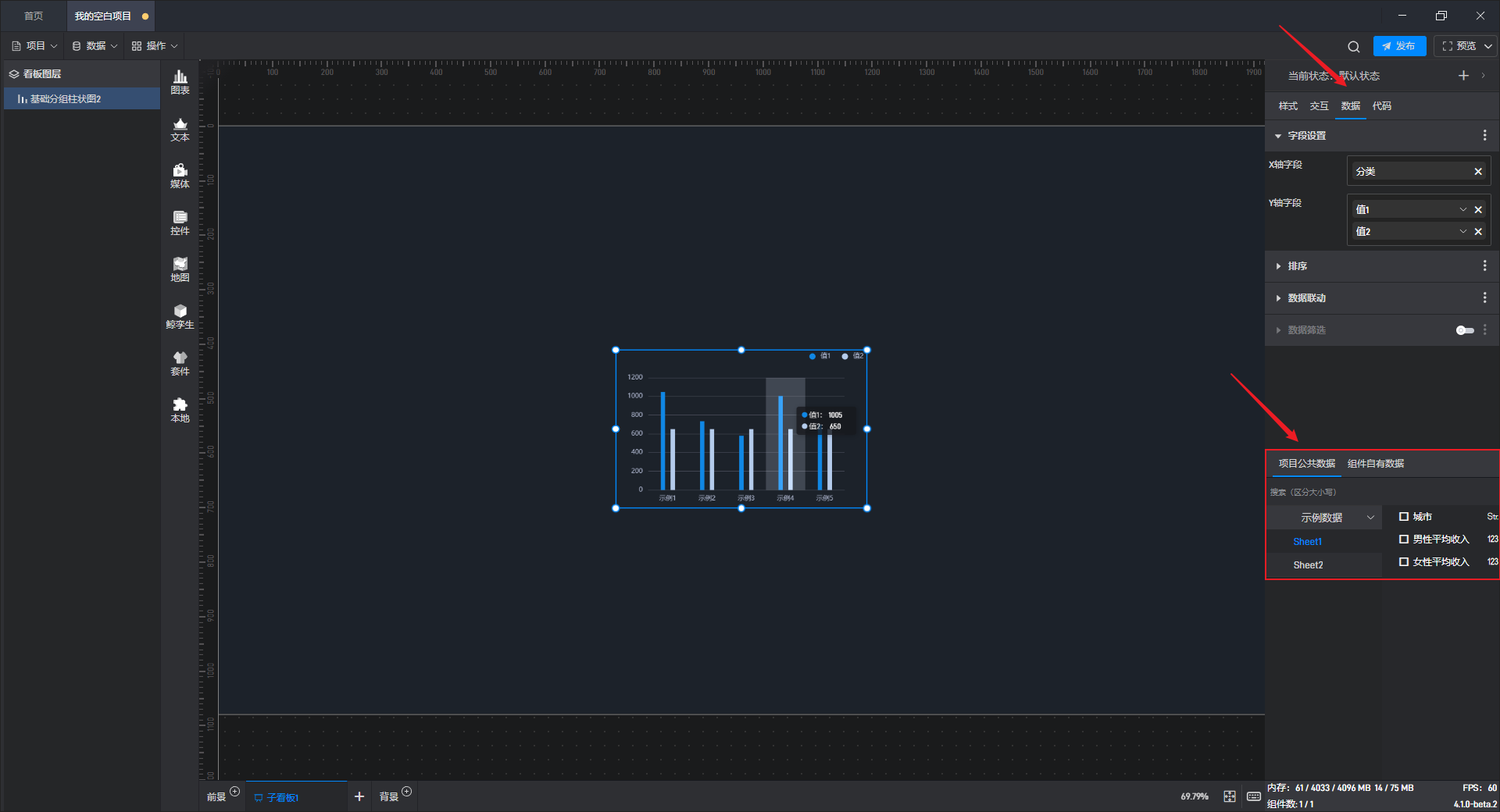Select Sheet1 in the data source list
The height and width of the screenshot is (812, 1500).
1308,542
